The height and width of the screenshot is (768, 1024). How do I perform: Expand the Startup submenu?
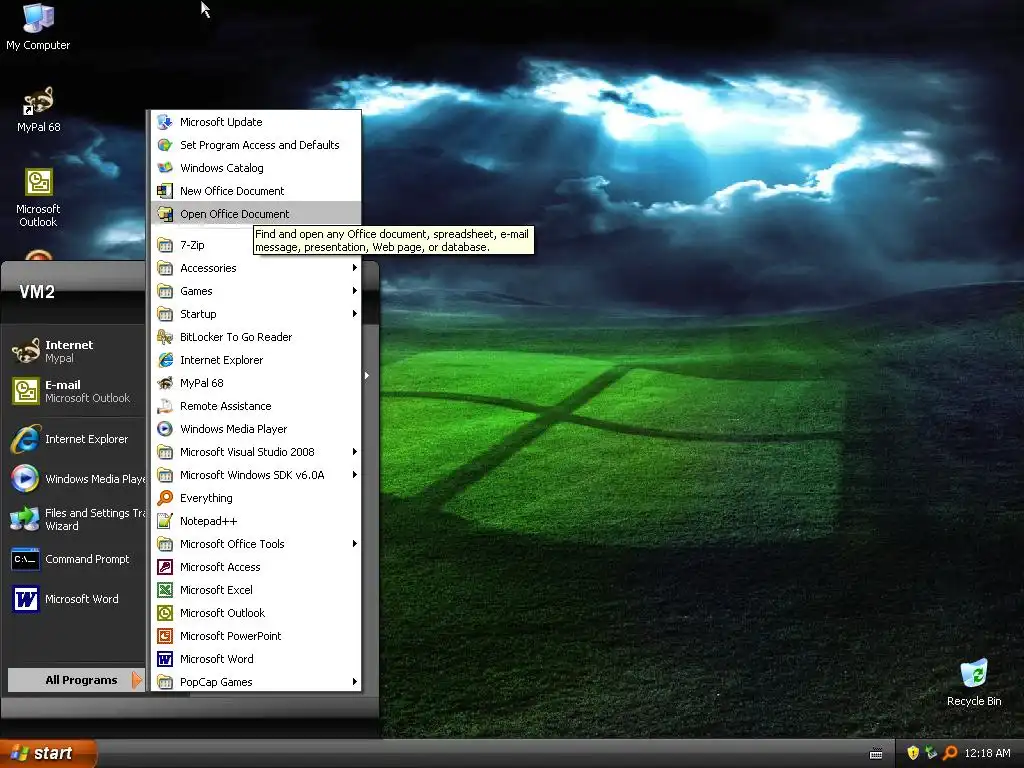(256, 313)
